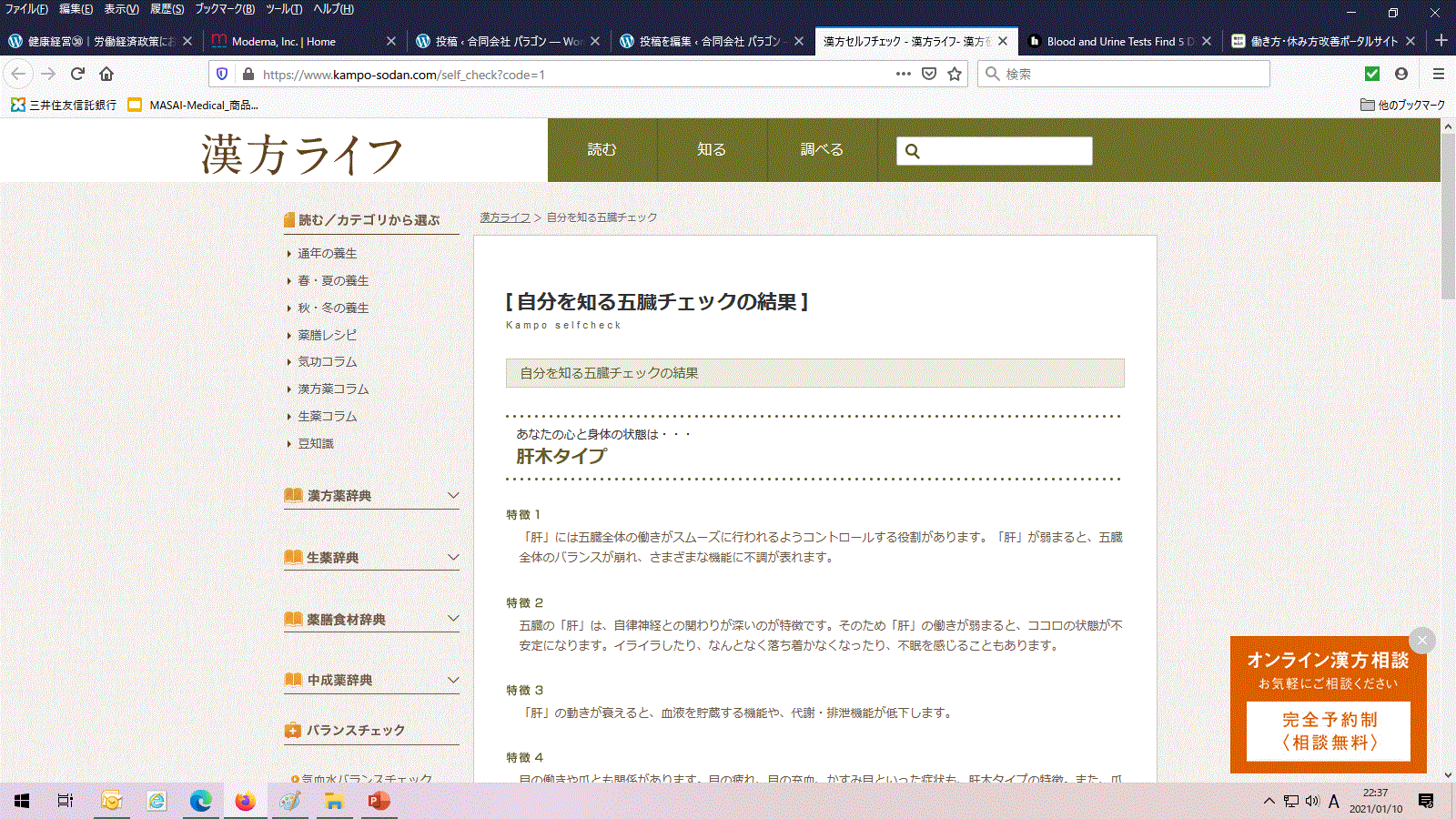
Task: Show site security info via padlock icon
Action: point(248,74)
